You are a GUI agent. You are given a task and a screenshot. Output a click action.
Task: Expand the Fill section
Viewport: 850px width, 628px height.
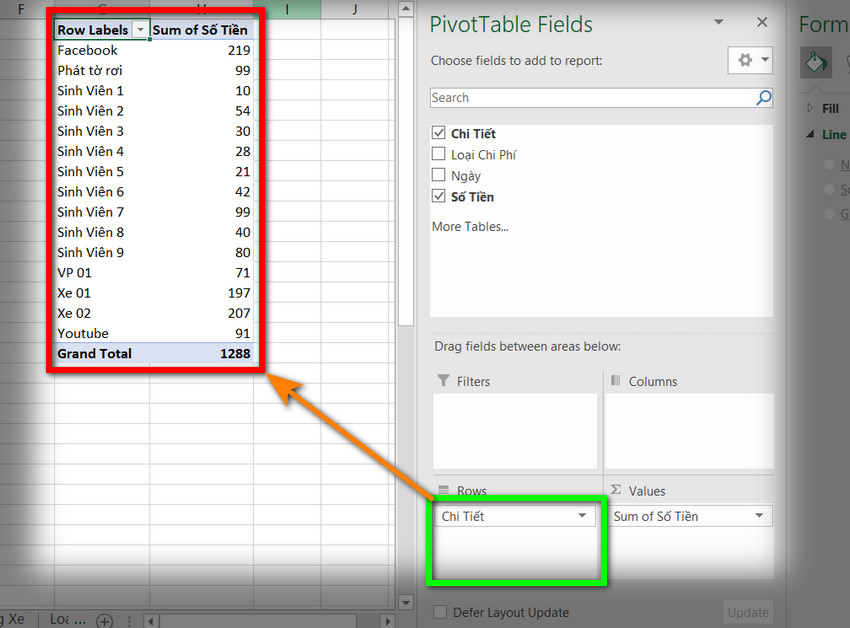pyautogui.click(x=810, y=108)
